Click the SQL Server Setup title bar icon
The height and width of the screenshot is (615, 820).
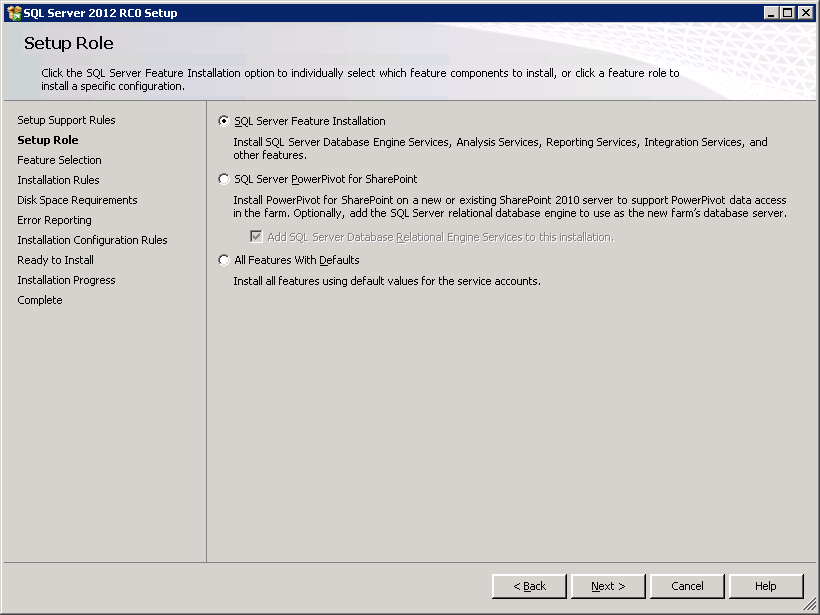(x=13, y=12)
